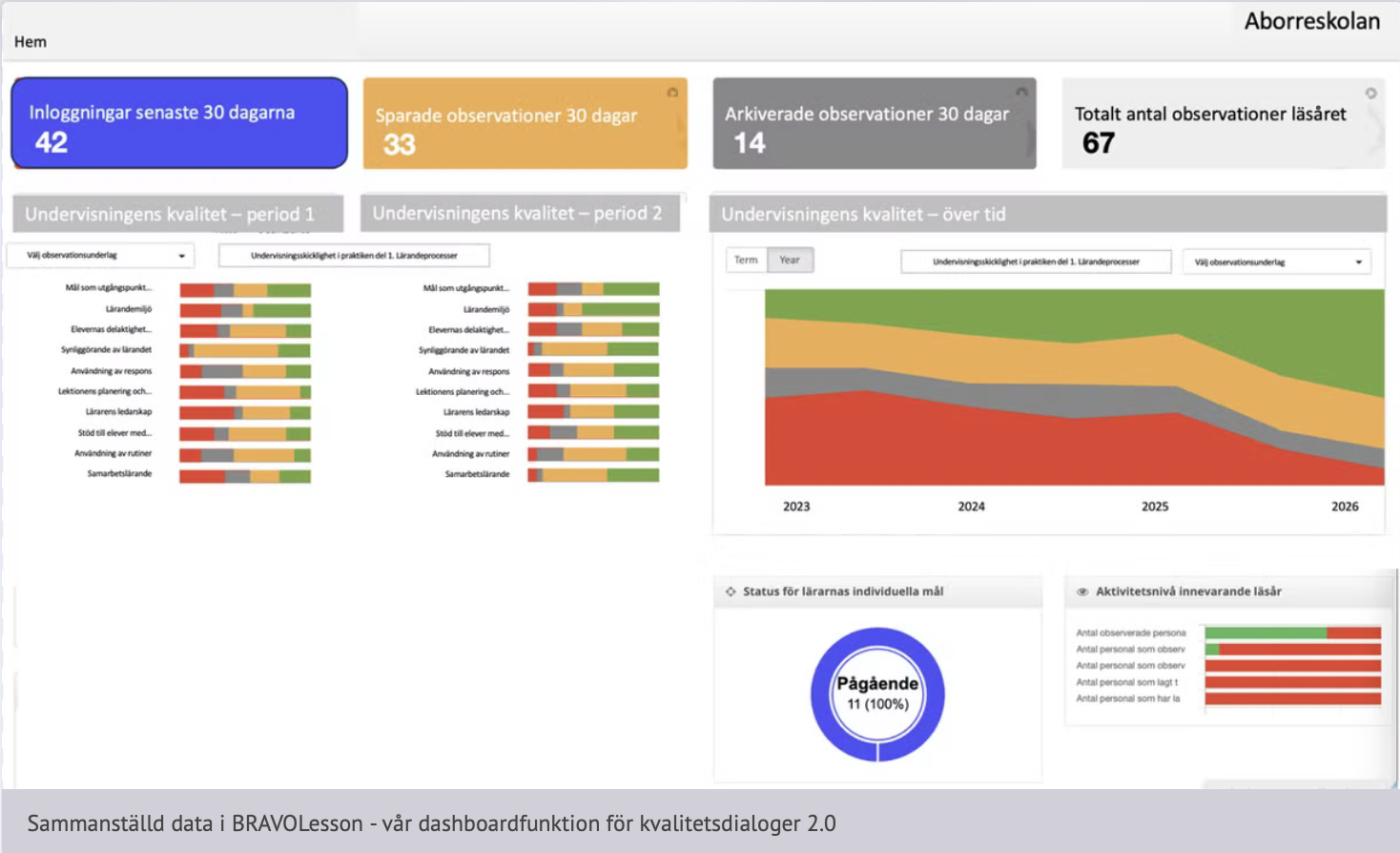The image size is (1400, 853).
Task: Click the icon on Sparade observationer card
Action: (x=672, y=93)
